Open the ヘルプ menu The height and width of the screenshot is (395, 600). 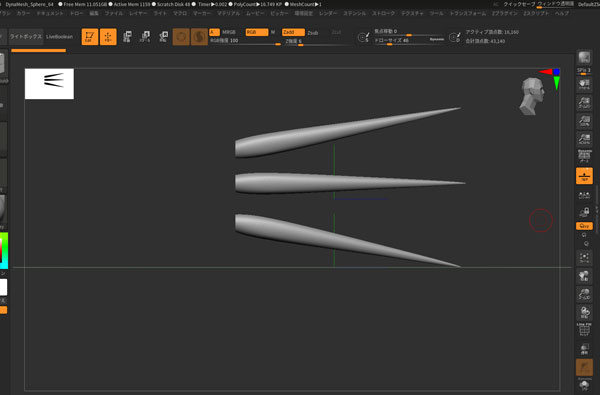coord(562,13)
